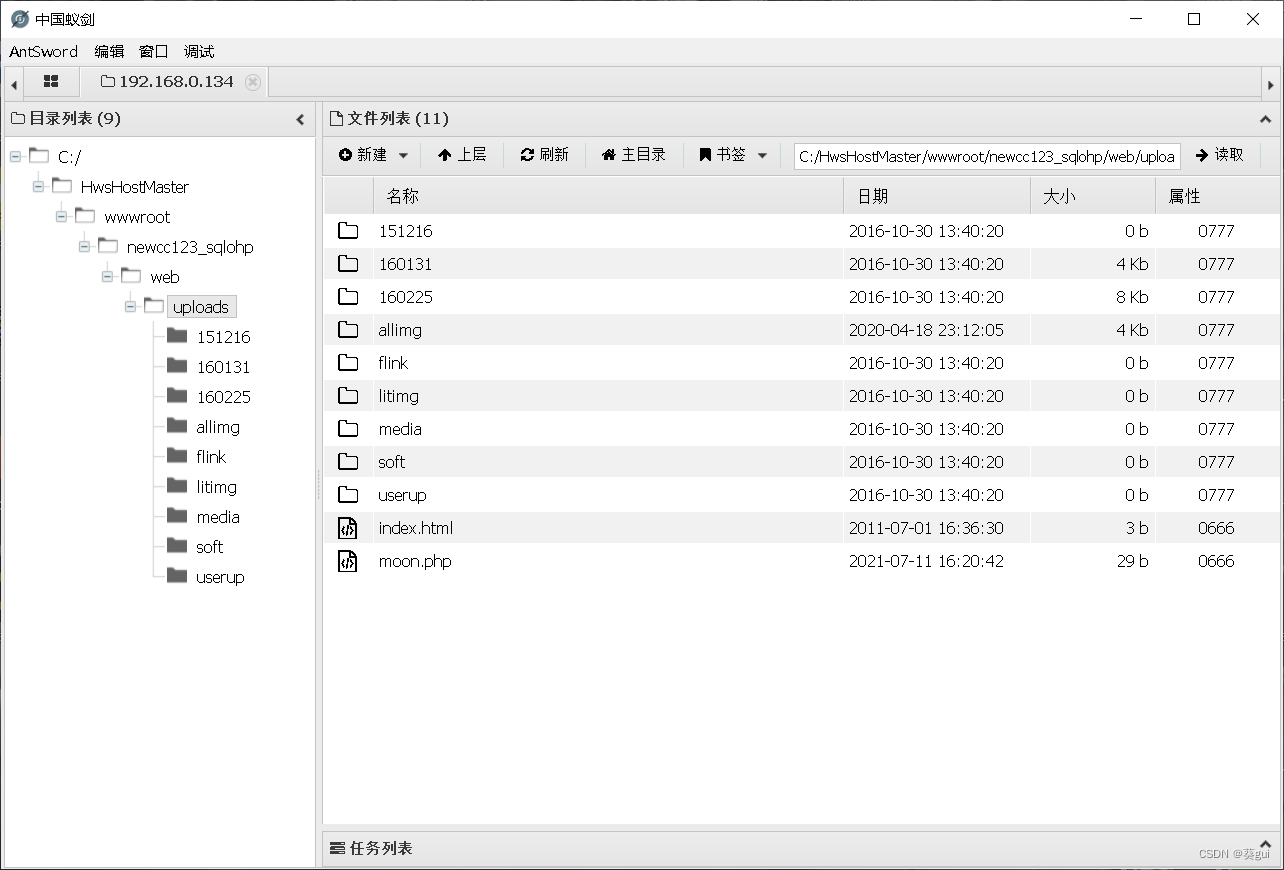Expand the 任务列表 panel

[1265, 847]
